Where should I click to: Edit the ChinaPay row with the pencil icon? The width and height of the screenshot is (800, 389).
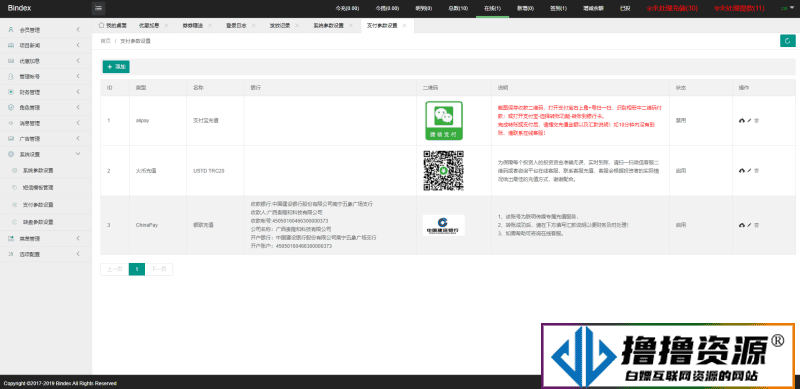749,225
